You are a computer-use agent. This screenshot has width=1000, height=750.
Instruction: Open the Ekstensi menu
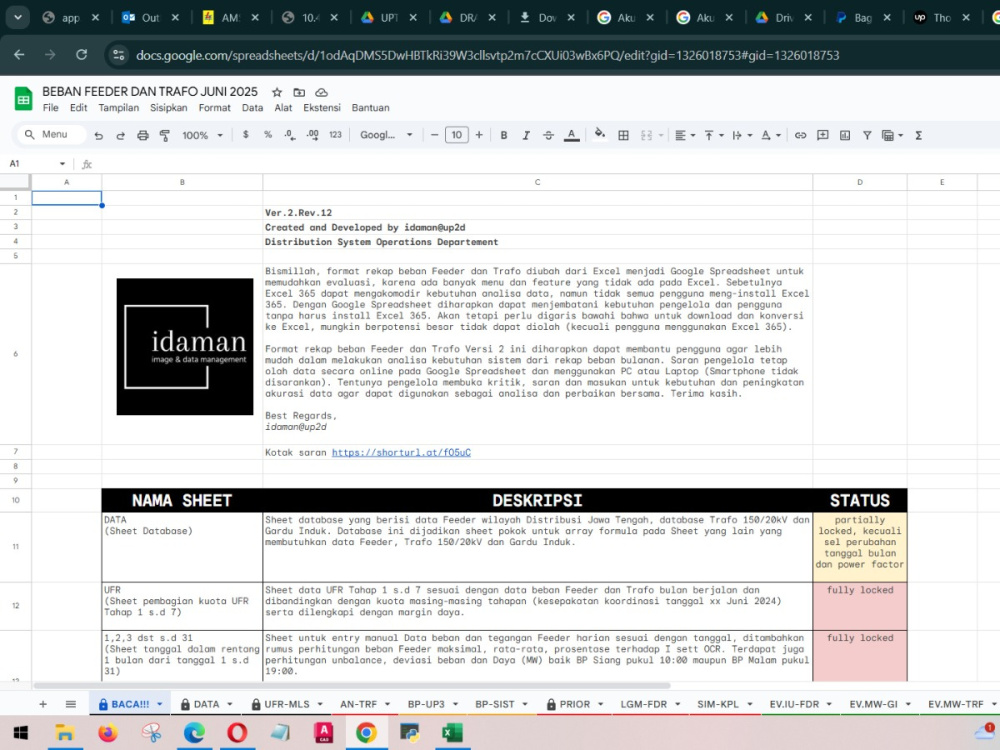click(322, 108)
